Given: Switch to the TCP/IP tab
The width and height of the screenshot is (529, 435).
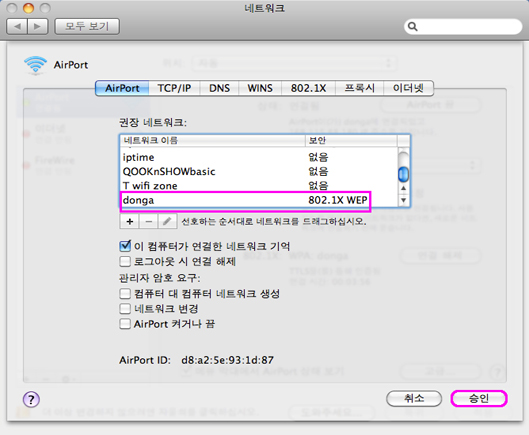Looking at the screenshot, I should point(174,88).
